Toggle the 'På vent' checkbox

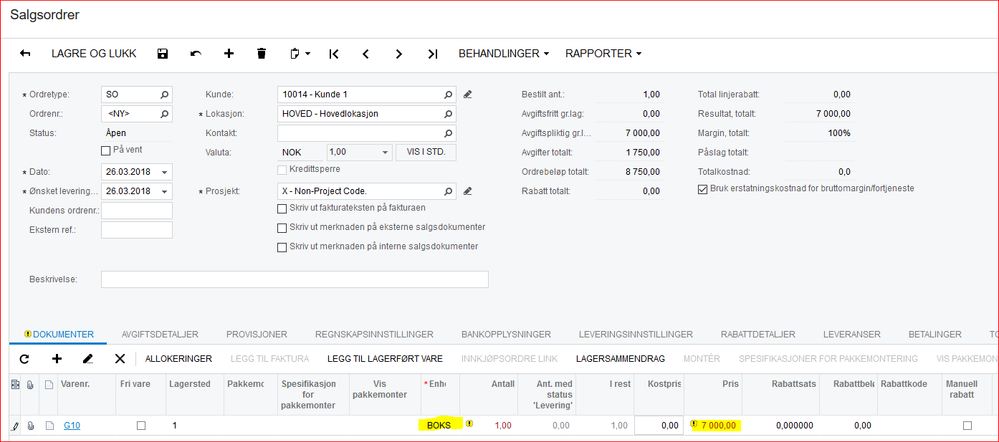tap(106, 150)
